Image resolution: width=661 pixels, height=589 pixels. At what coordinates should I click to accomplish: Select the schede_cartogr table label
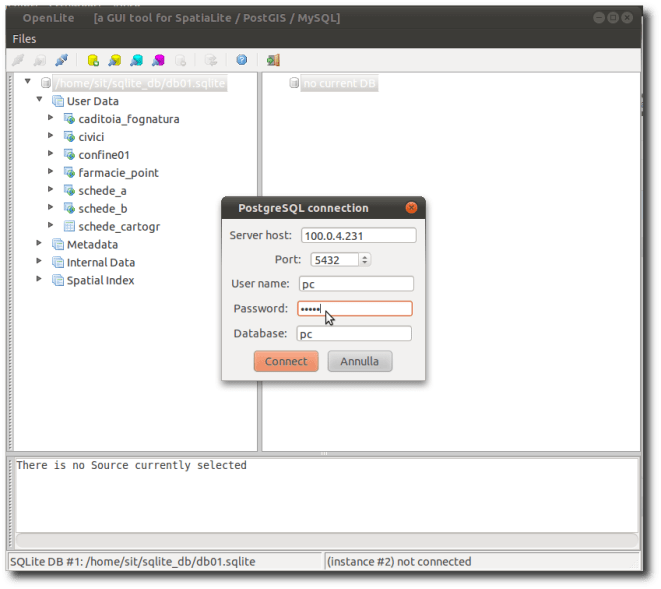click(119, 227)
